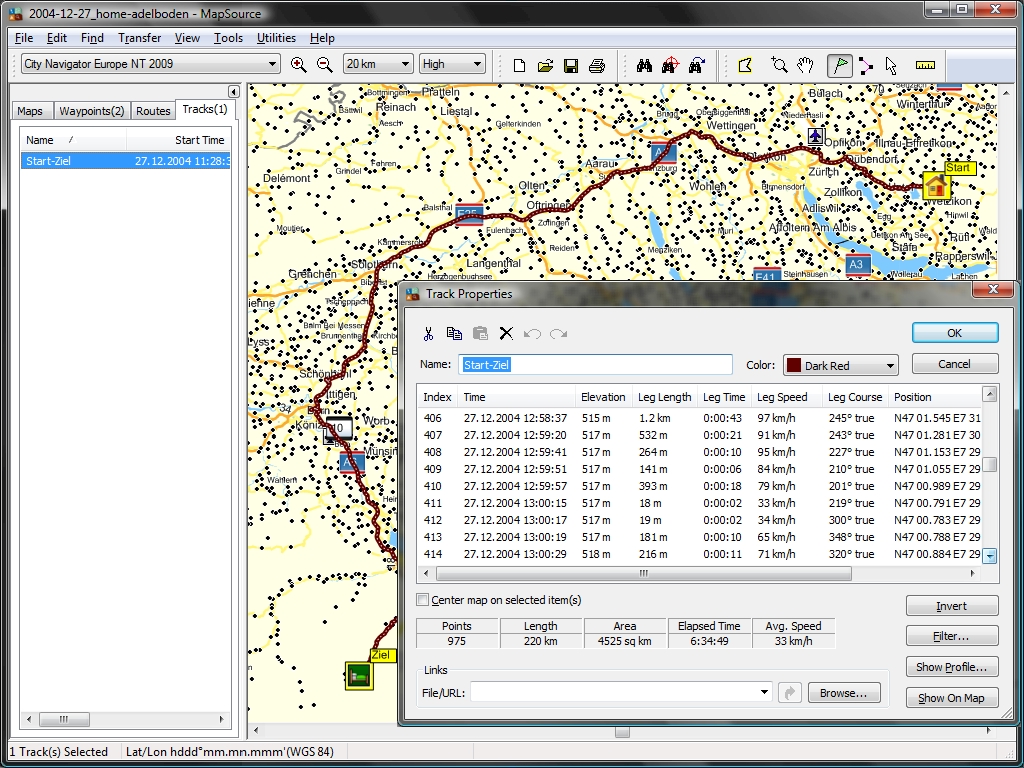Click the Zoom In magnifier icon

tap(298, 65)
